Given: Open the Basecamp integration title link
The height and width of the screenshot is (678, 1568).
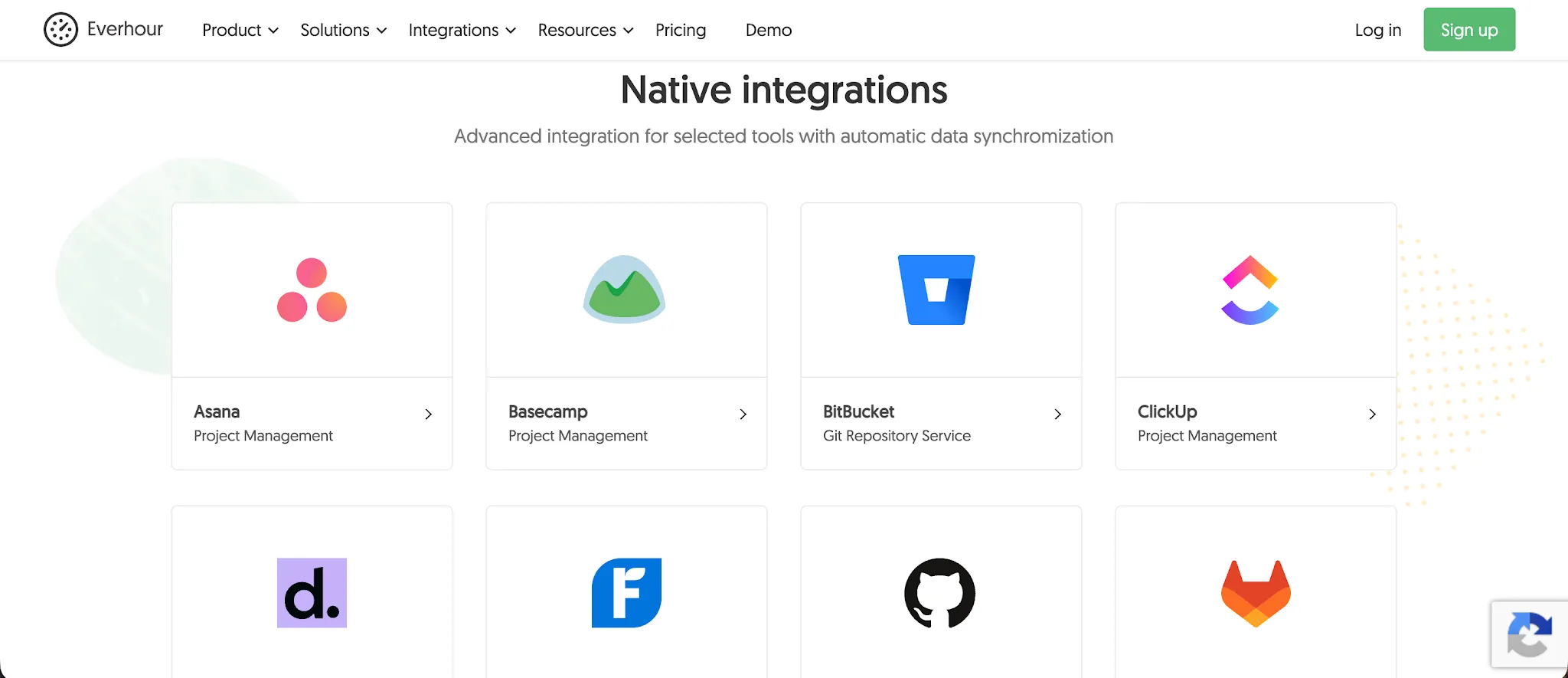Looking at the screenshot, I should pyautogui.click(x=548, y=411).
